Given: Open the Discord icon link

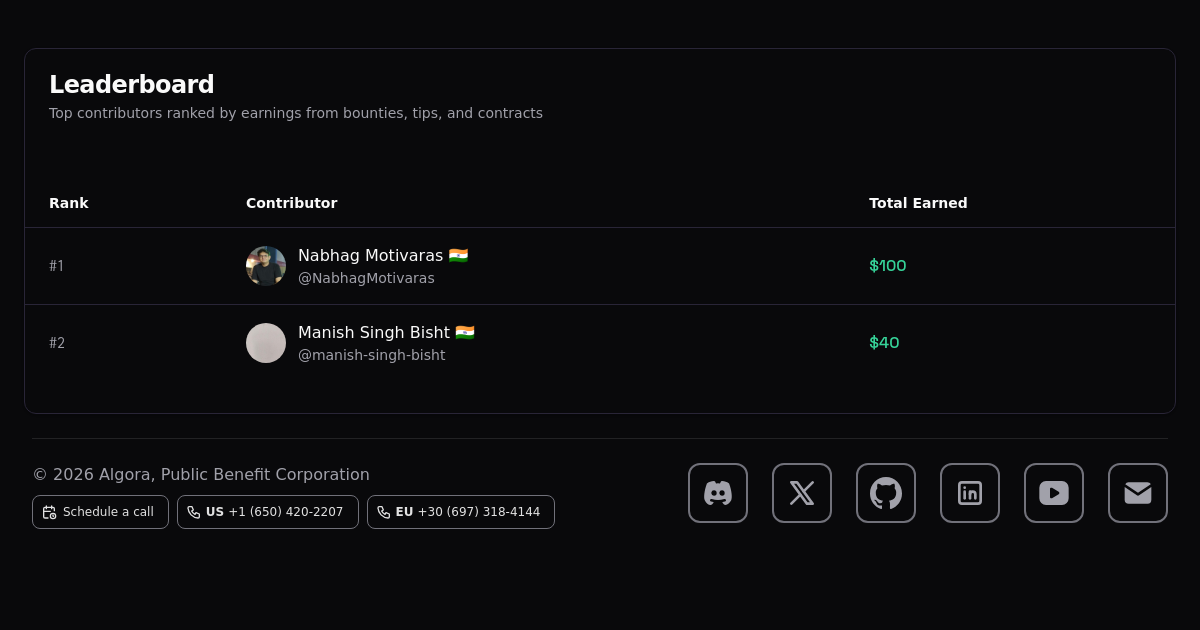Looking at the screenshot, I should pyautogui.click(x=718, y=493).
